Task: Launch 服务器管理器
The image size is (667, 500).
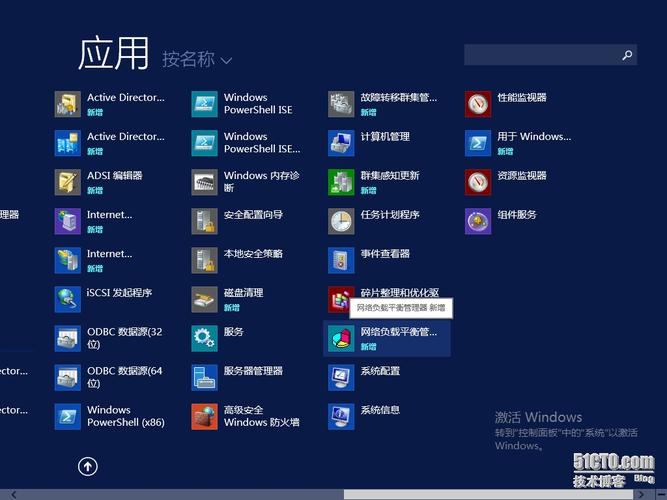Action: pos(237,377)
